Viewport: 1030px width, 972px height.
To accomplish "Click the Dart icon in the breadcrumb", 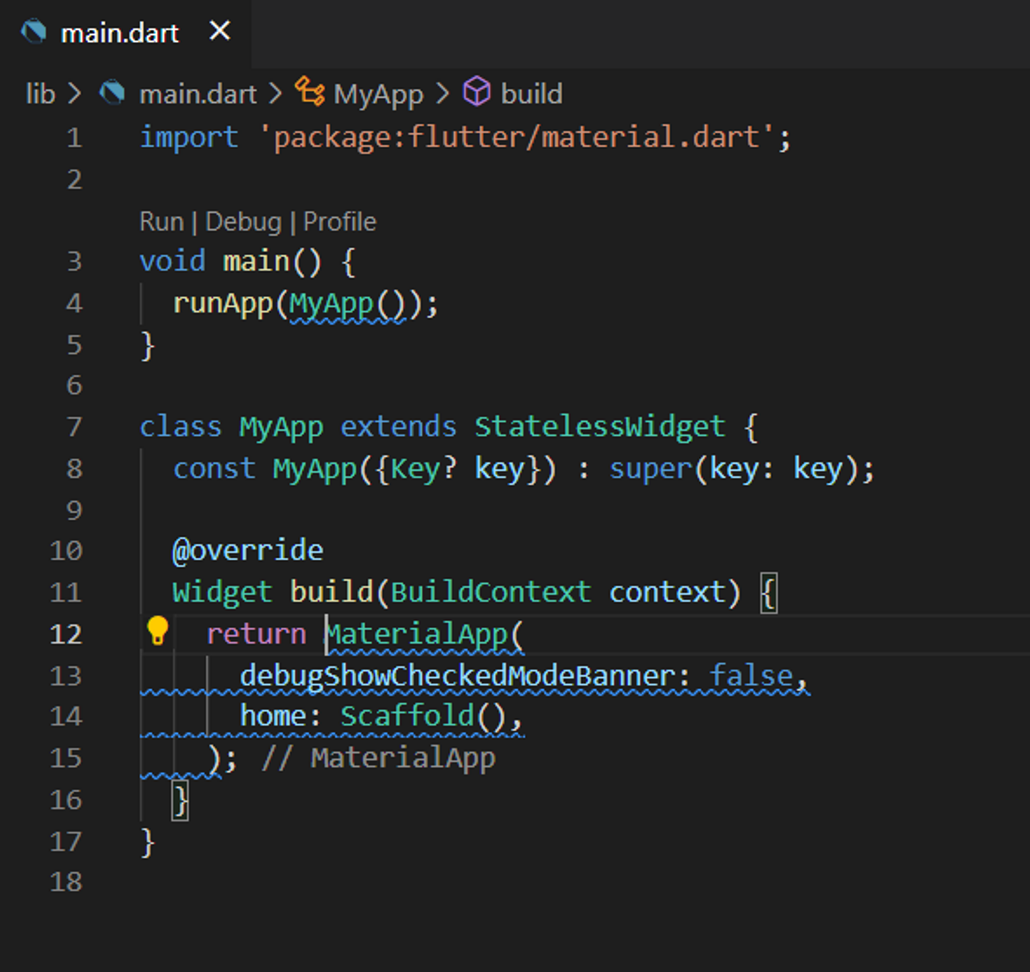I will pyautogui.click(x=112, y=93).
